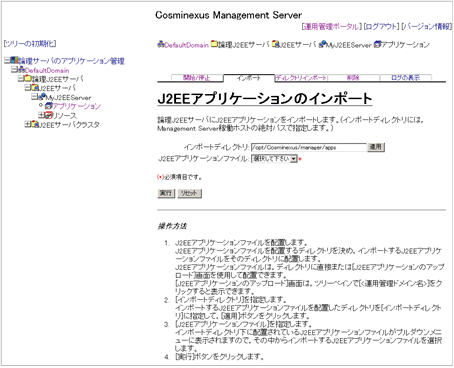The width and height of the screenshot is (454, 368).
Task: Click the ツリーの初期化 link
Action: click(x=30, y=44)
